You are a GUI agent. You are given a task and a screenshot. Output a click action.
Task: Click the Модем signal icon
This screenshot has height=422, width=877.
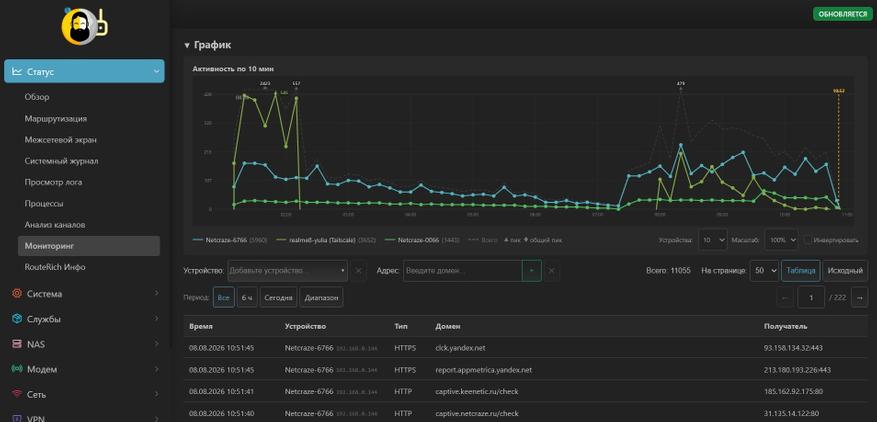17,369
